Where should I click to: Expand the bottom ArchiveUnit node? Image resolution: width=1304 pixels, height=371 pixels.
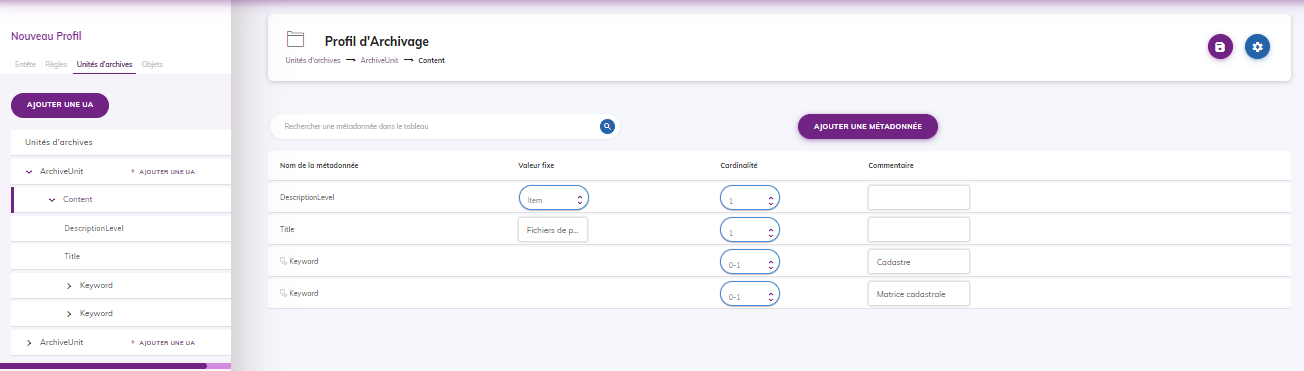click(x=29, y=342)
